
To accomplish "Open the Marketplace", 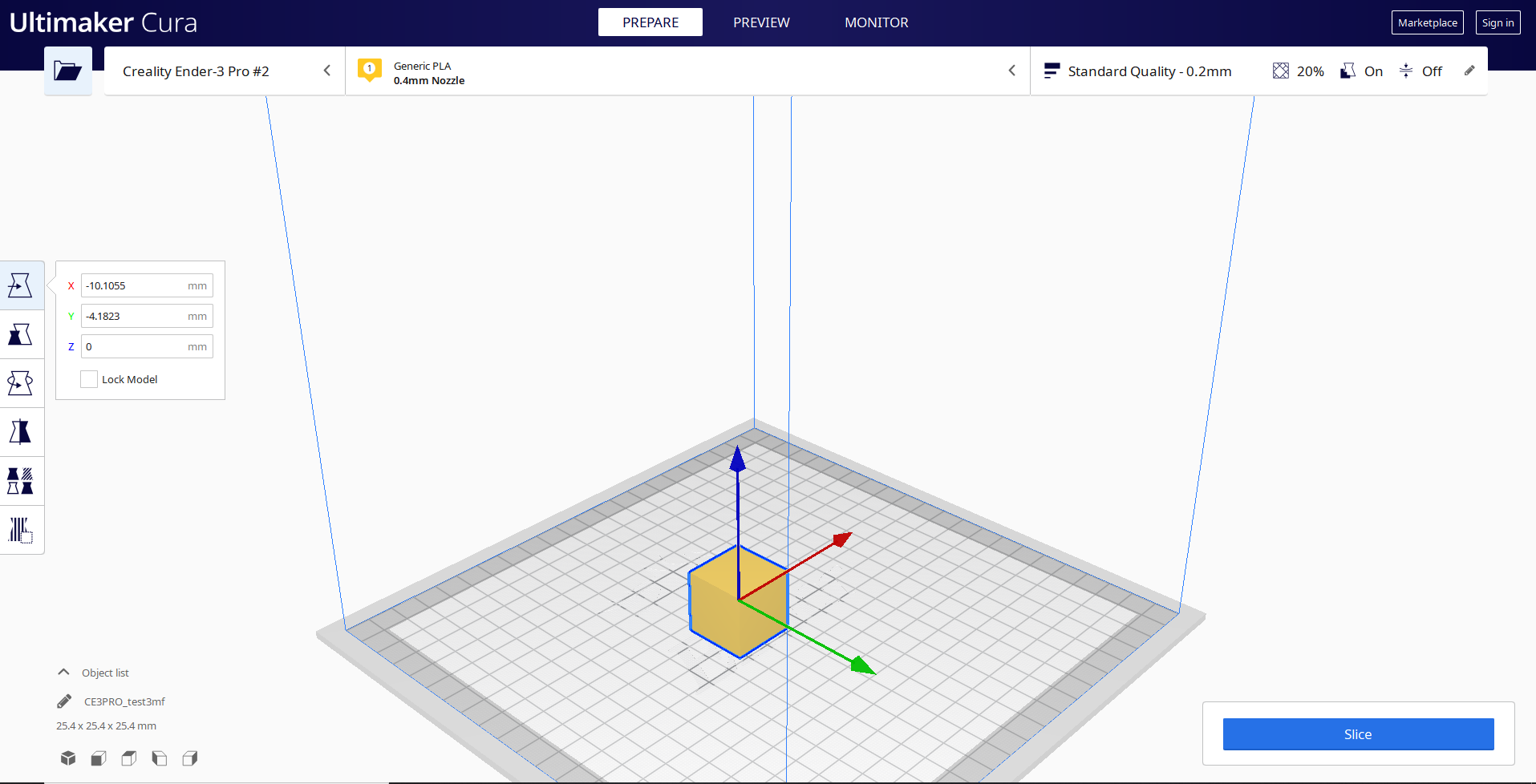I will tap(1427, 22).
